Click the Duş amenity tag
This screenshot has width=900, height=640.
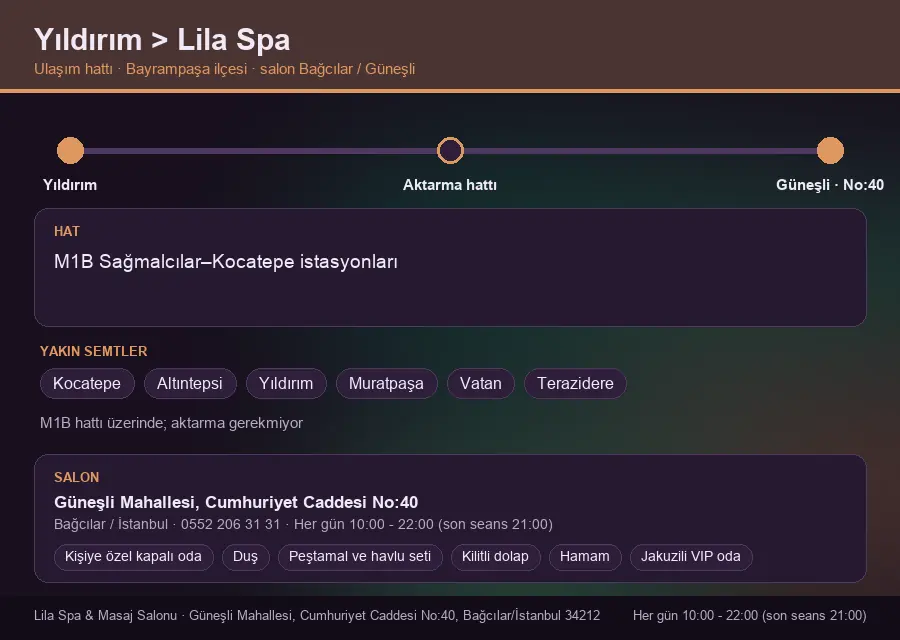pyautogui.click(x=245, y=557)
